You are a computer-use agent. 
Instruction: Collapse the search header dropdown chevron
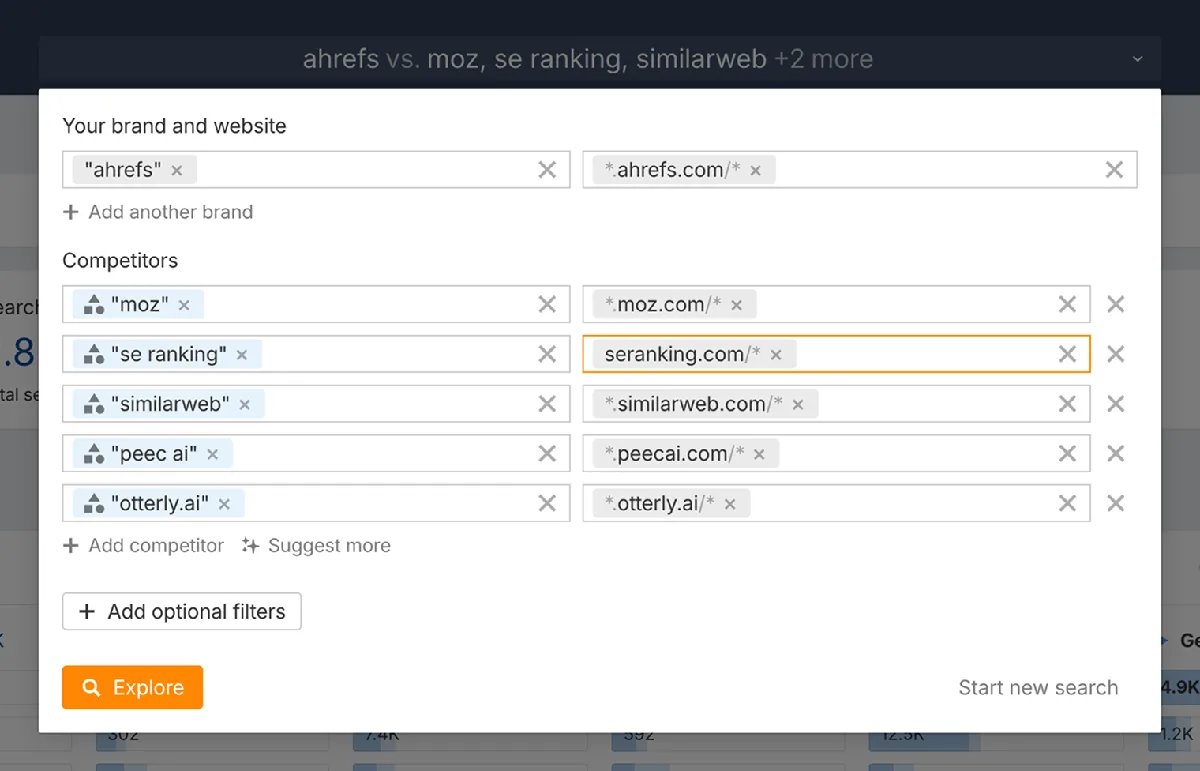[1137, 60]
